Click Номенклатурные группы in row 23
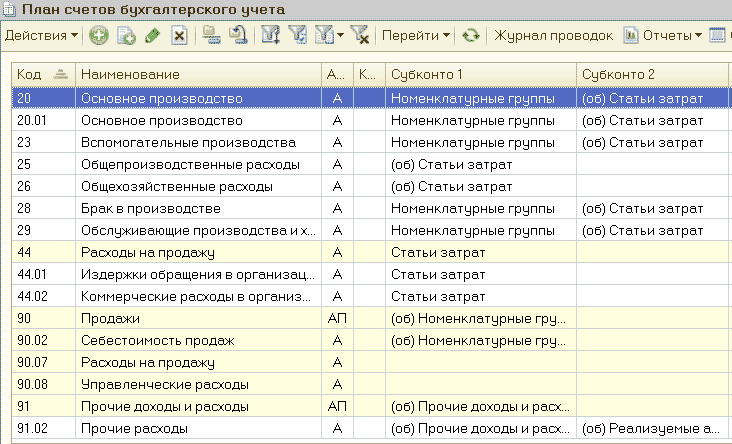This screenshot has width=732, height=444. (x=472, y=142)
